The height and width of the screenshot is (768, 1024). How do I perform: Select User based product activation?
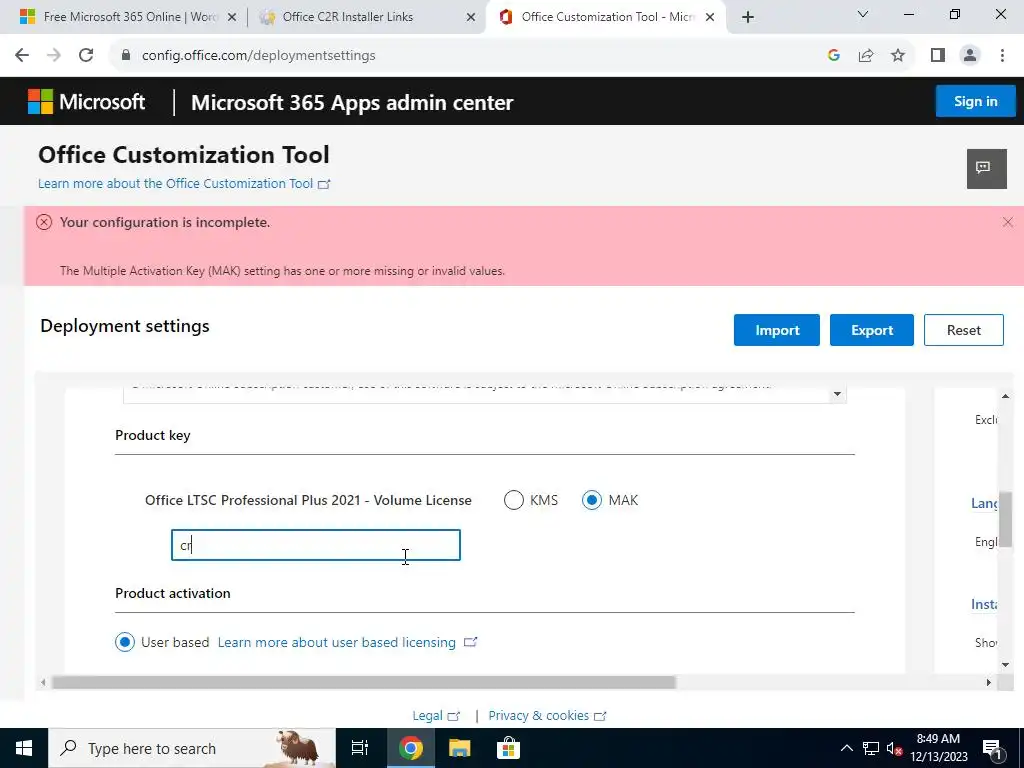point(125,642)
